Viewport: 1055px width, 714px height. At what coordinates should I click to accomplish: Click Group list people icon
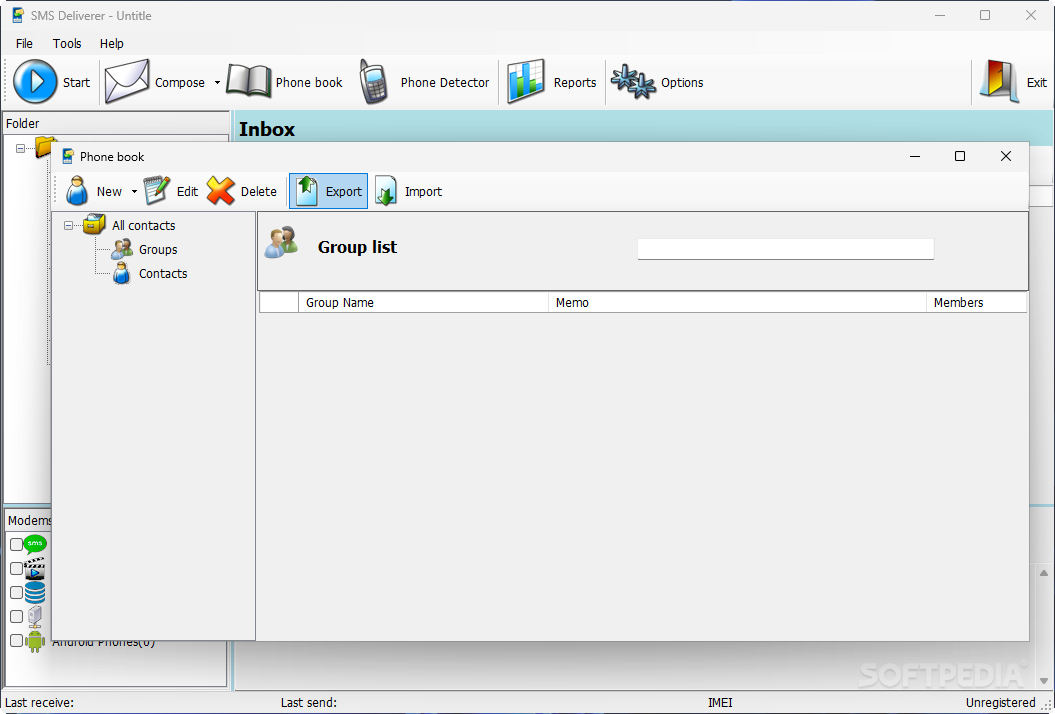click(x=282, y=243)
